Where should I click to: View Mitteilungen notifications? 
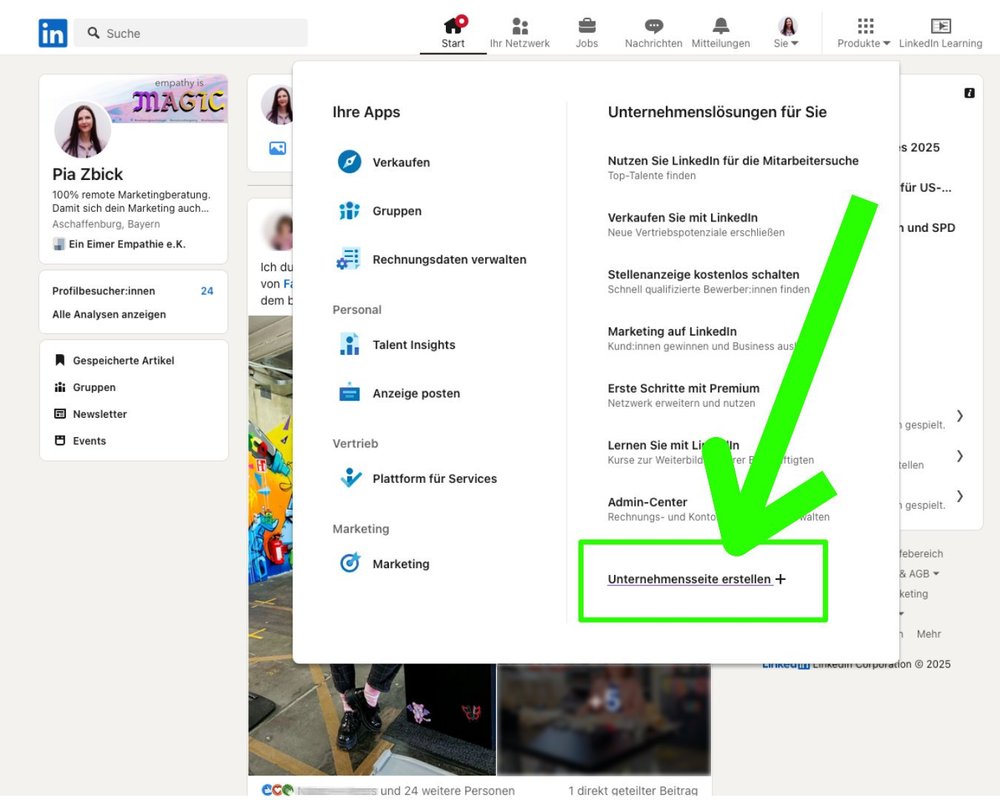(x=721, y=33)
